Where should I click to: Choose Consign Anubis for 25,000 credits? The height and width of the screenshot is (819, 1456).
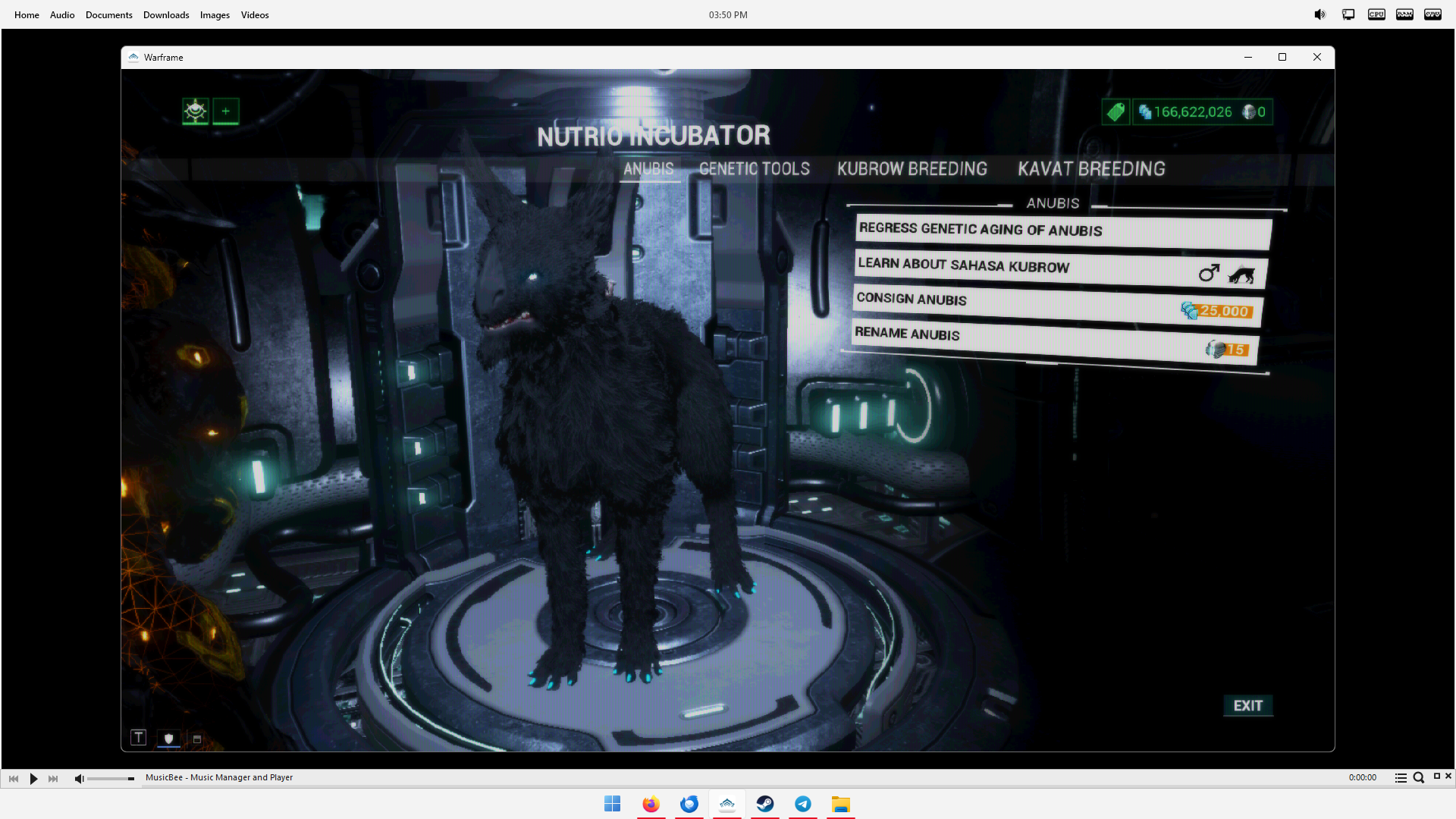[1056, 304]
